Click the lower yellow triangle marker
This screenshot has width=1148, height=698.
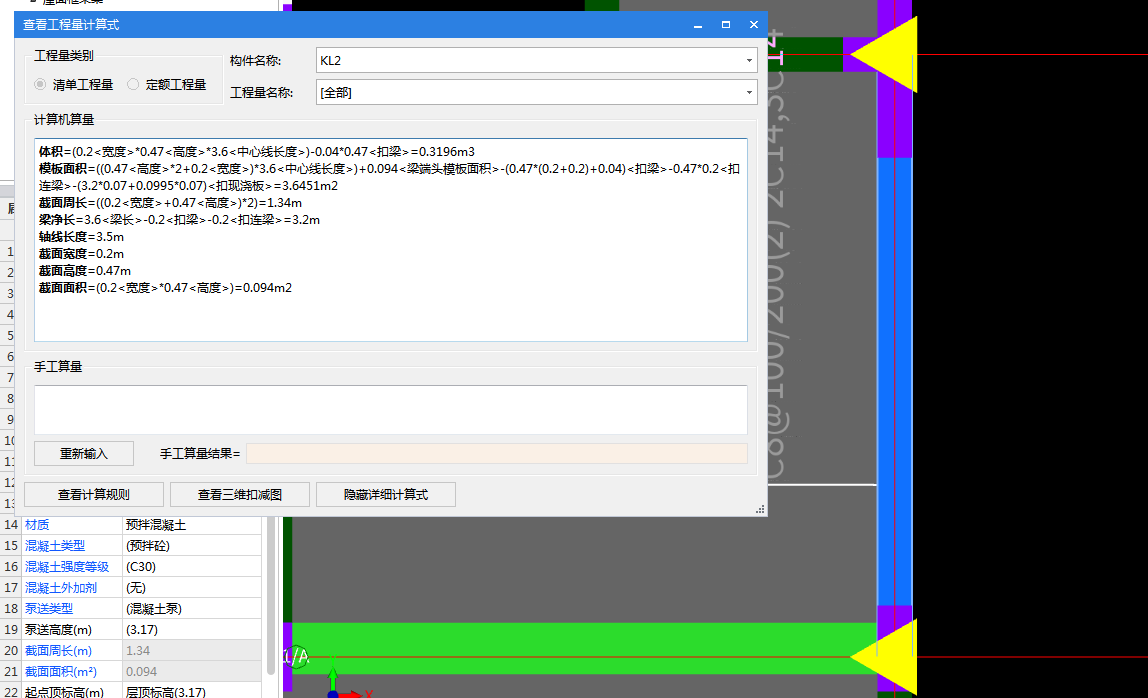[x=889, y=657]
